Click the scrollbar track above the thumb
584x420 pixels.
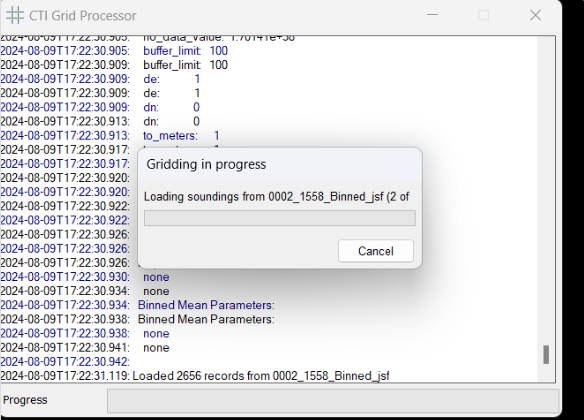[546, 190]
